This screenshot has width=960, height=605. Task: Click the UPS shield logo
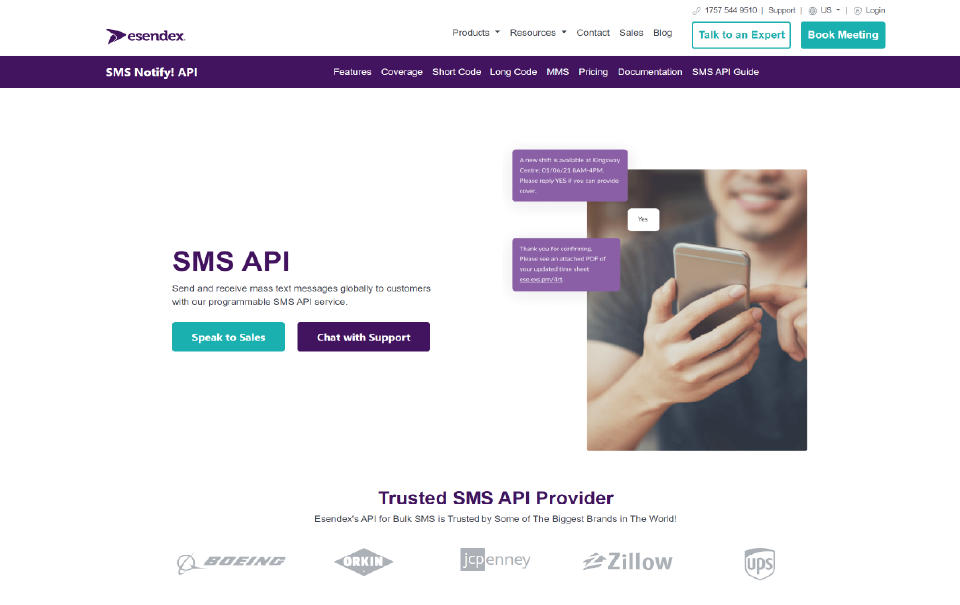click(x=760, y=563)
